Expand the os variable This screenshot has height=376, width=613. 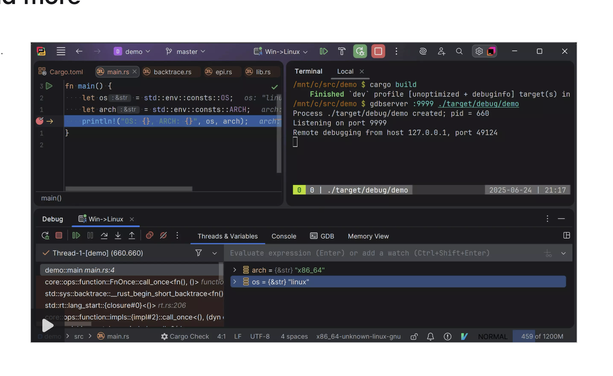[235, 281]
